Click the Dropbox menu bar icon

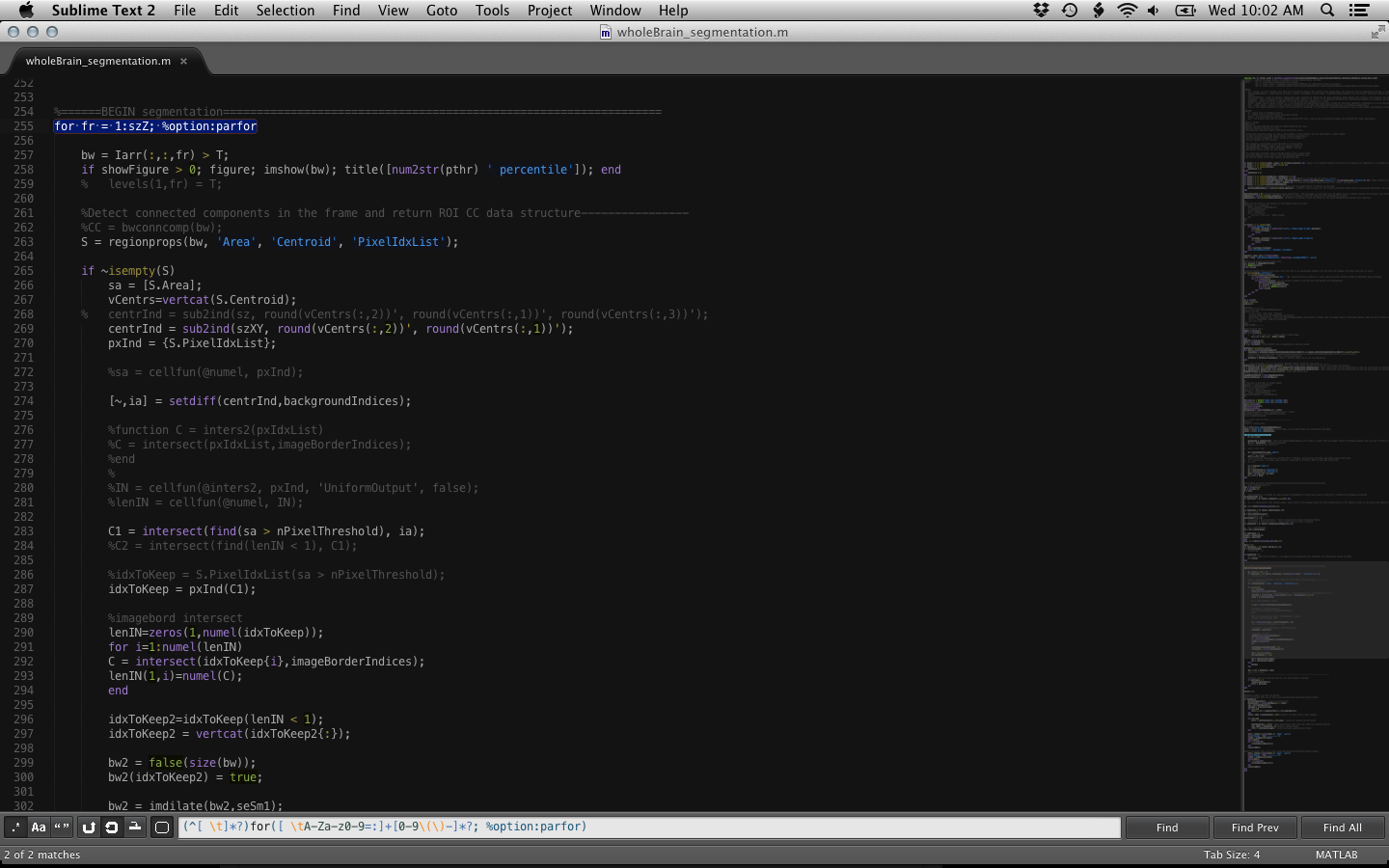[x=1041, y=10]
